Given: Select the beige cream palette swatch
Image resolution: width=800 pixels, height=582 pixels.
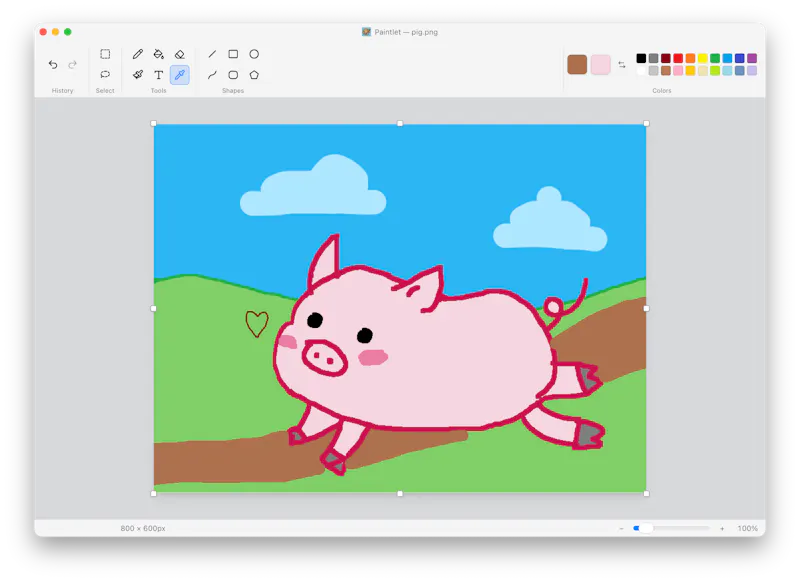Looking at the screenshot, I should tap(703, 70).
